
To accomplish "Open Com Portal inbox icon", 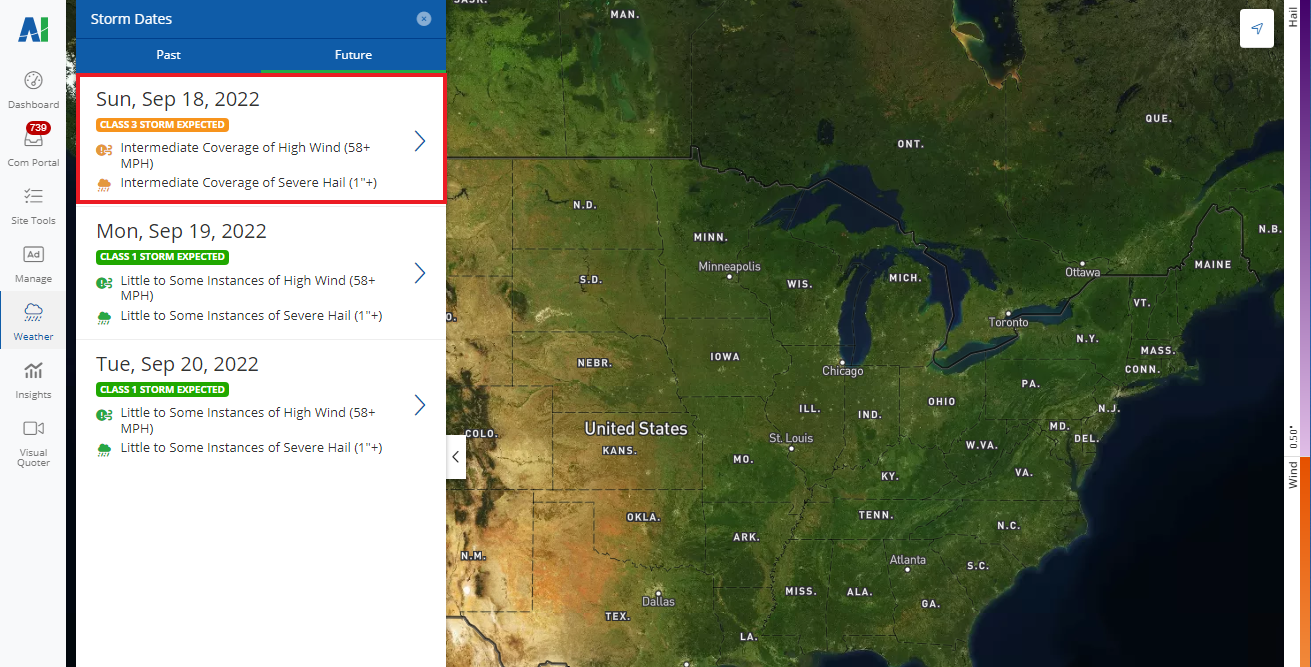I will click(33, 140).
